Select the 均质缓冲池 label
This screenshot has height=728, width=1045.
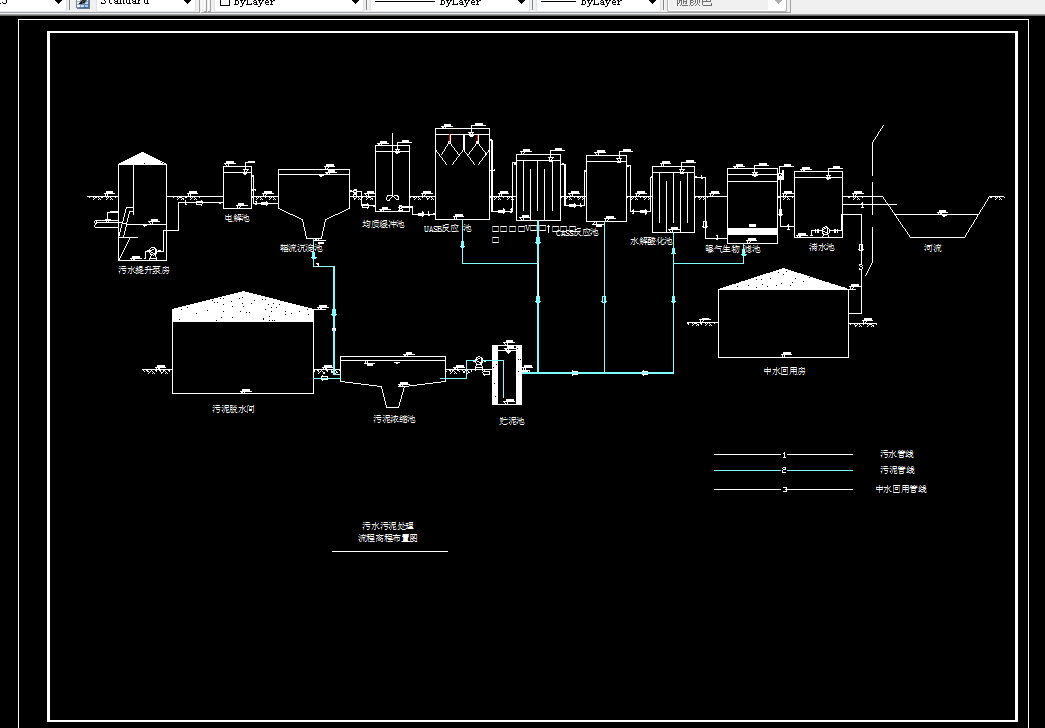click(x=383, y=224)
